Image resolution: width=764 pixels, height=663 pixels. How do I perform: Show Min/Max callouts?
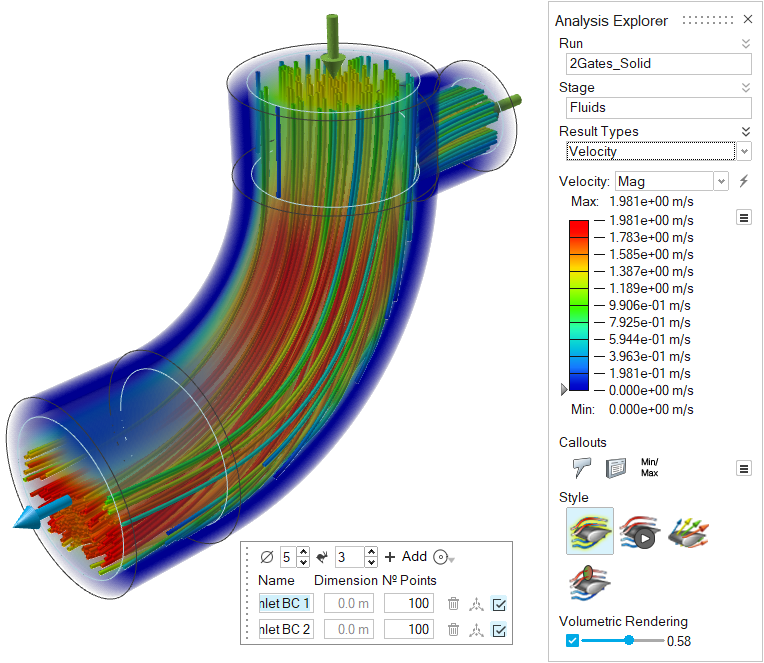tap(650, 467)
